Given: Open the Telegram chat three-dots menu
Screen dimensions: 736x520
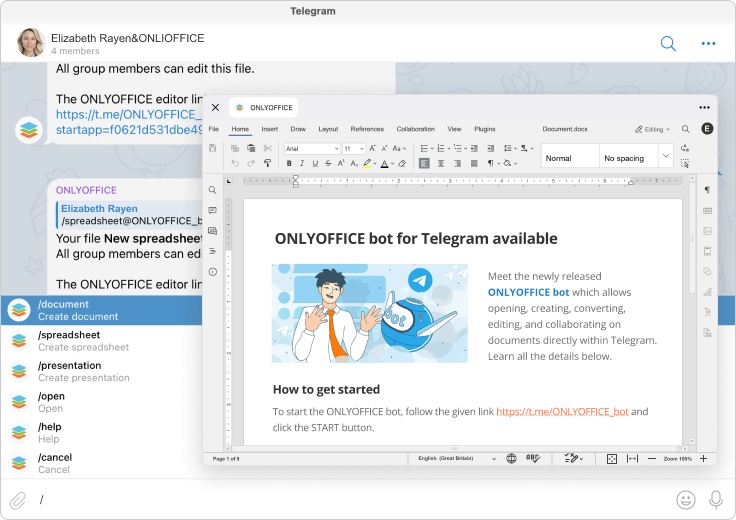Looking at the screenshot, I should point(708,44).
